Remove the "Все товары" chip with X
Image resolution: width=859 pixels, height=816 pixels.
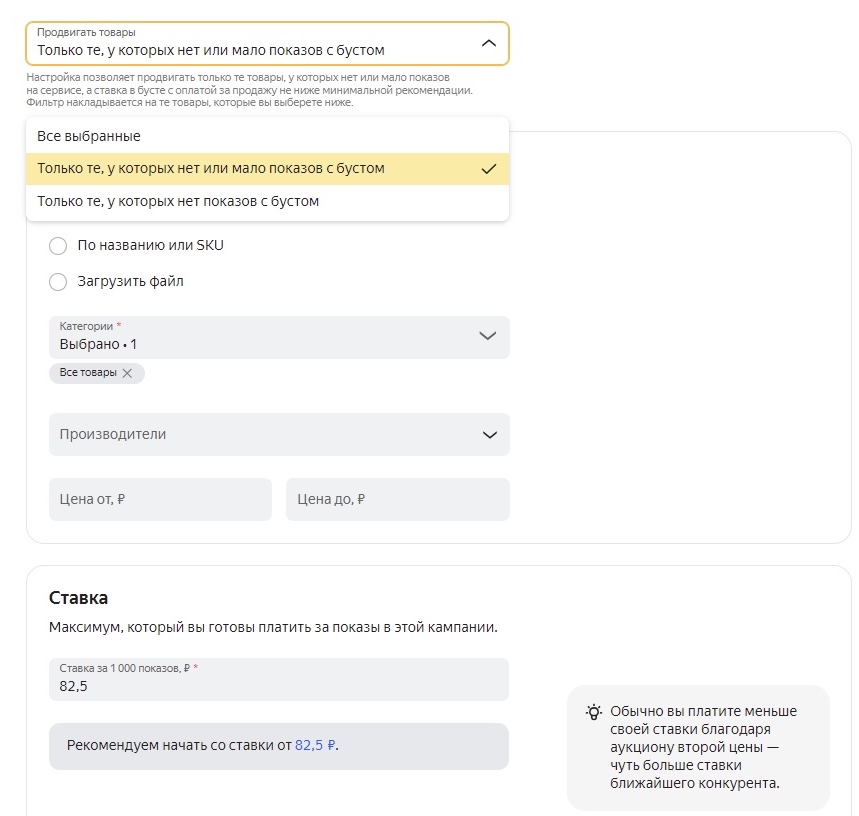pyautogui.click(x=127, y=373)
